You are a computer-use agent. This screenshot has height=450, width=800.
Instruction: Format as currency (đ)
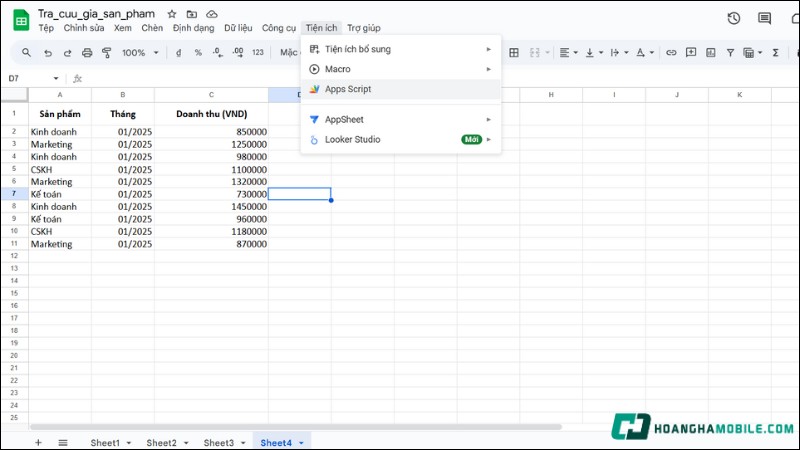(178, 53)
